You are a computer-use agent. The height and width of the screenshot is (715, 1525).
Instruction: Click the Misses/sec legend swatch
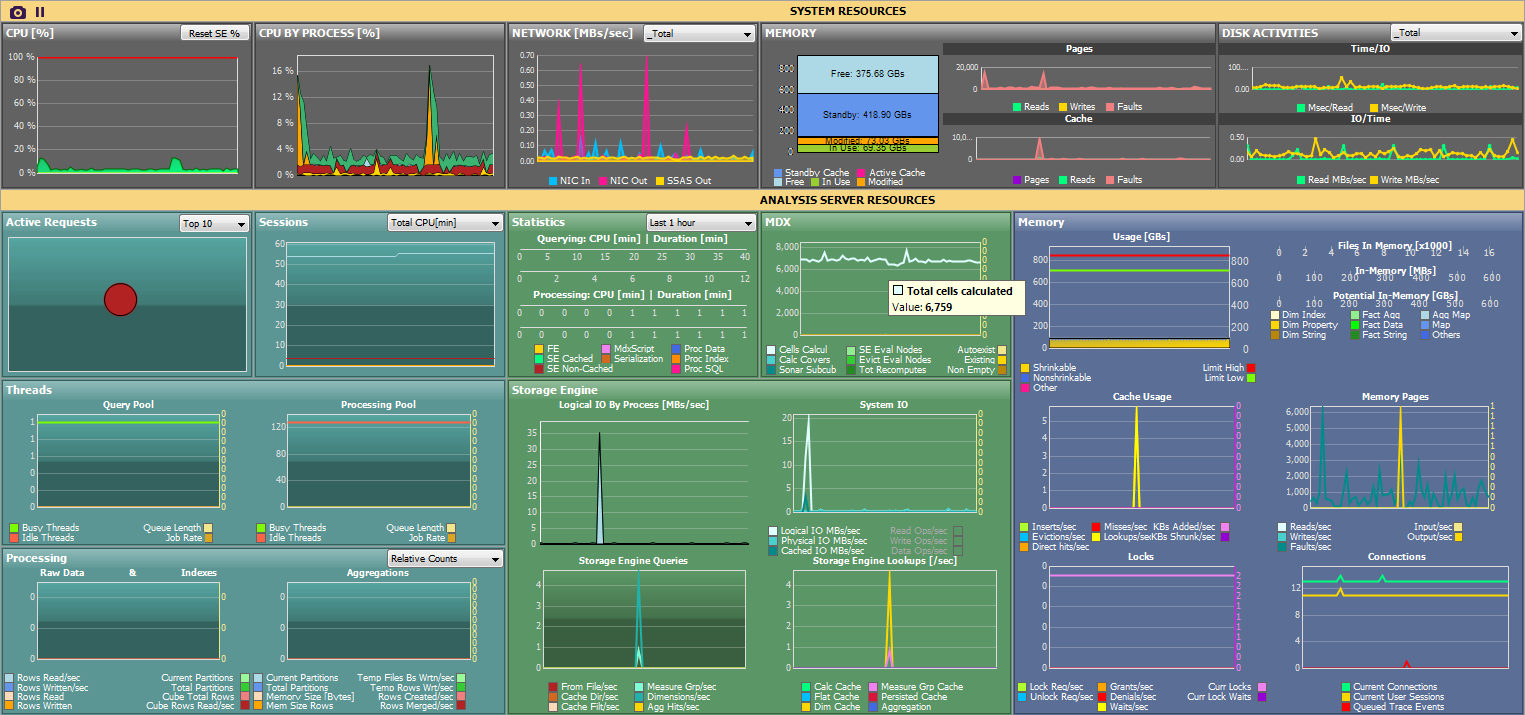pyautogui.click(x=1096, y=527)
